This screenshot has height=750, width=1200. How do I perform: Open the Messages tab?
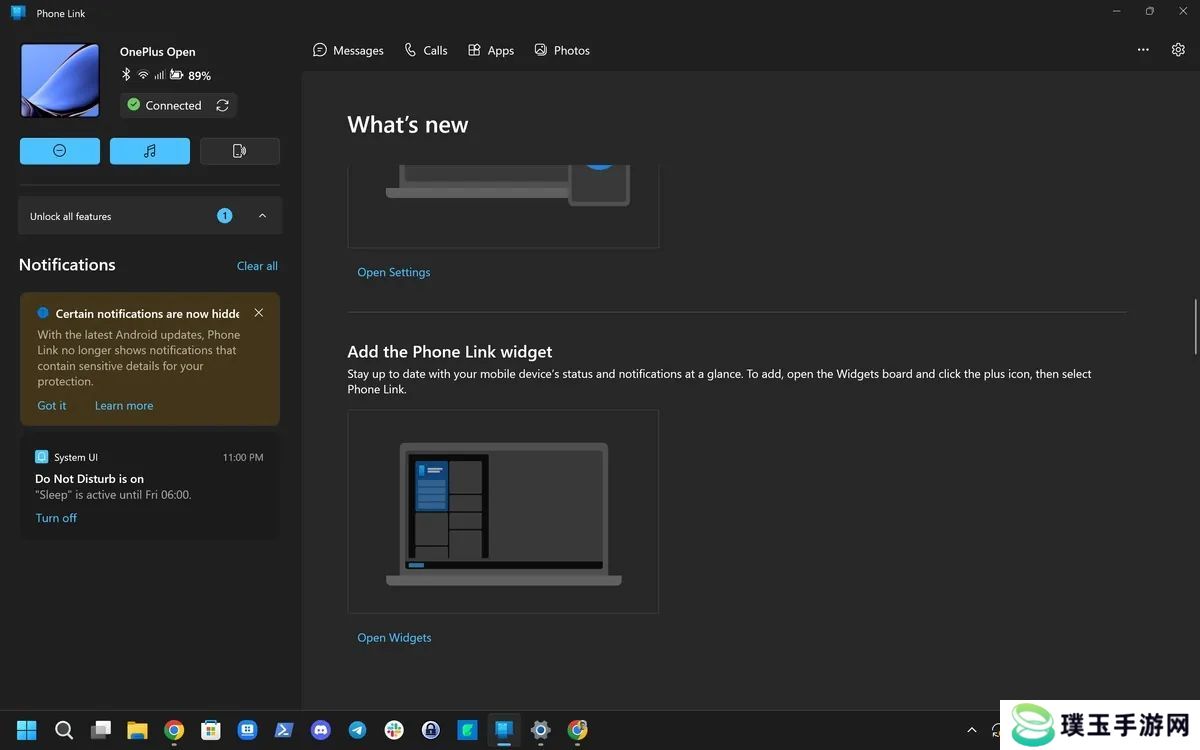(348, 50)
